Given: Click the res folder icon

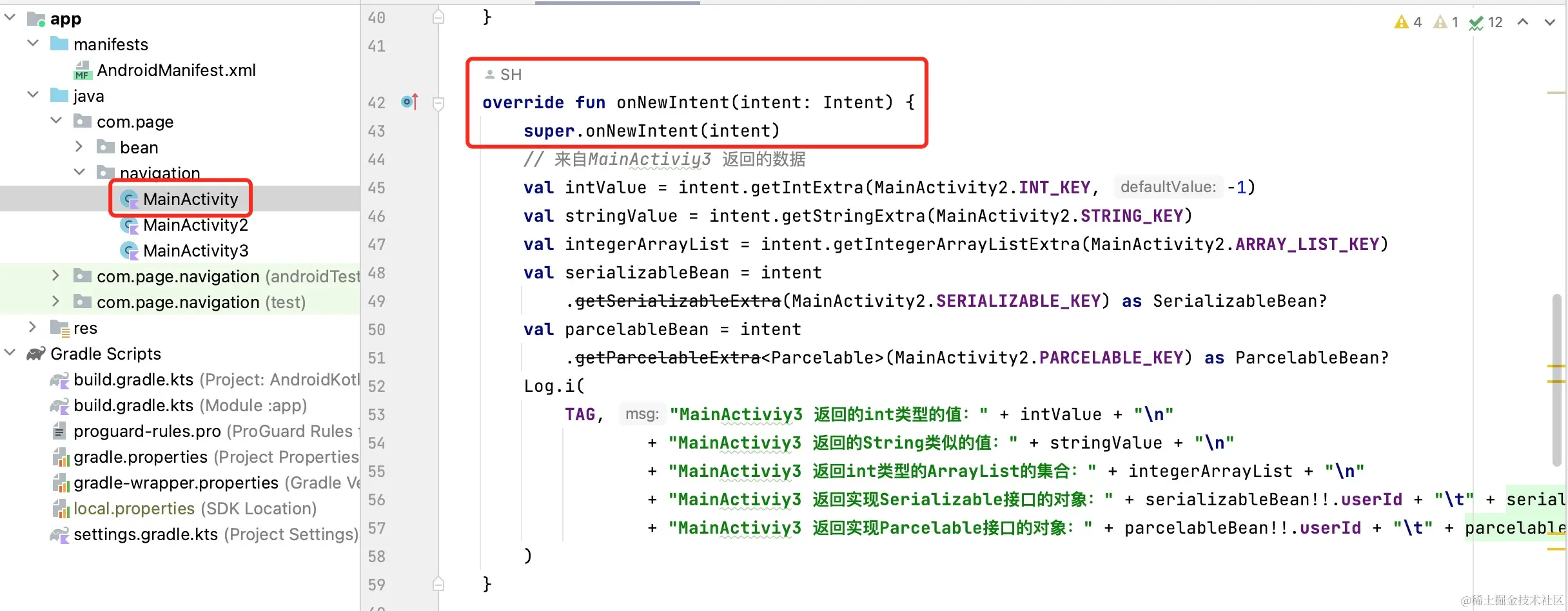Looking at the screenshot, I should [60, 328].
